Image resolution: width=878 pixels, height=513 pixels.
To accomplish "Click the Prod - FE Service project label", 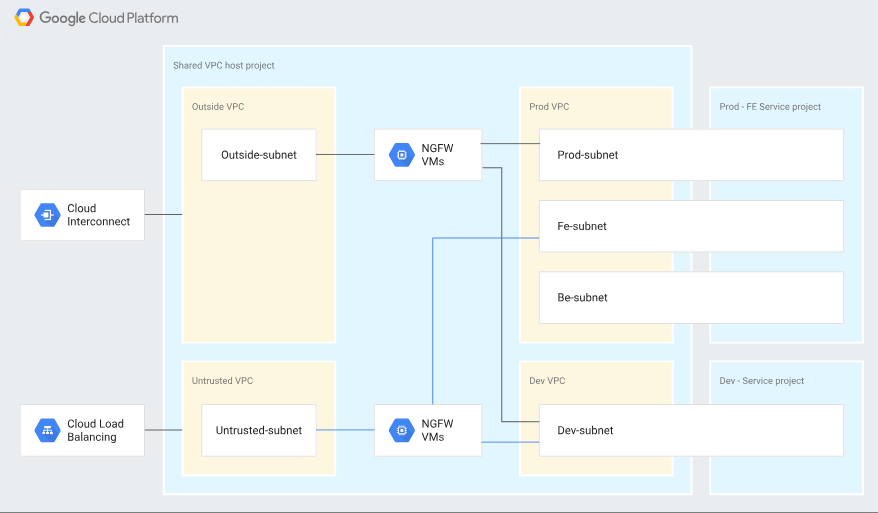I will coord(770,106).
